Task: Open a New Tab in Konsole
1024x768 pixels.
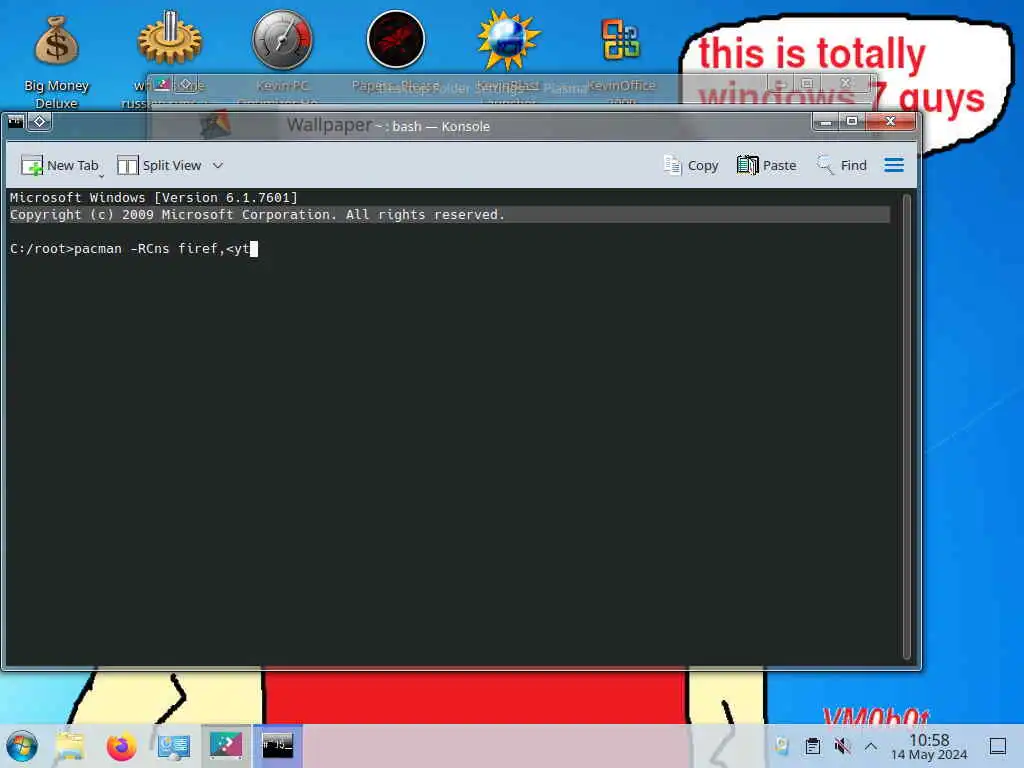Action: tap(59, 165)
